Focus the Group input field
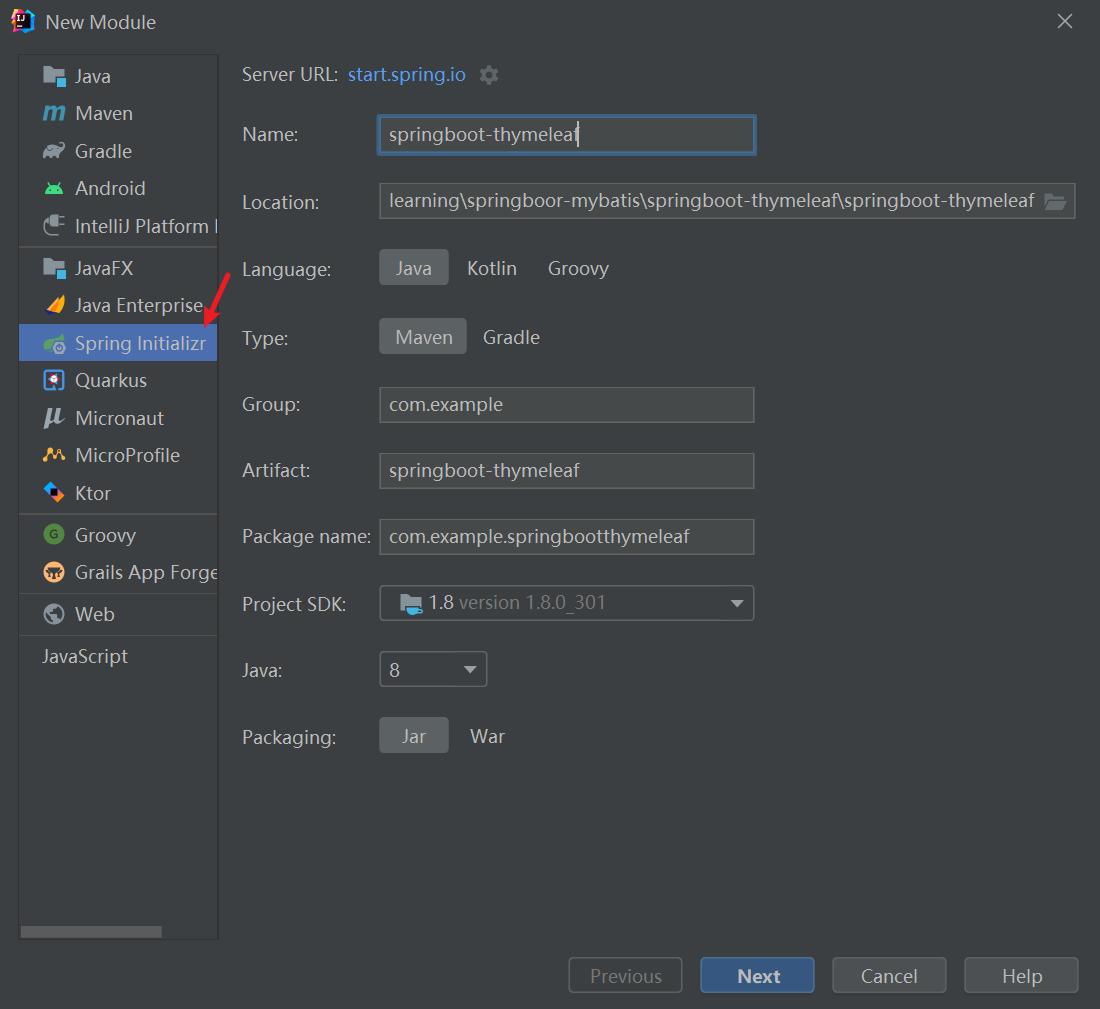1100x1009 pixels. (567, 405)
